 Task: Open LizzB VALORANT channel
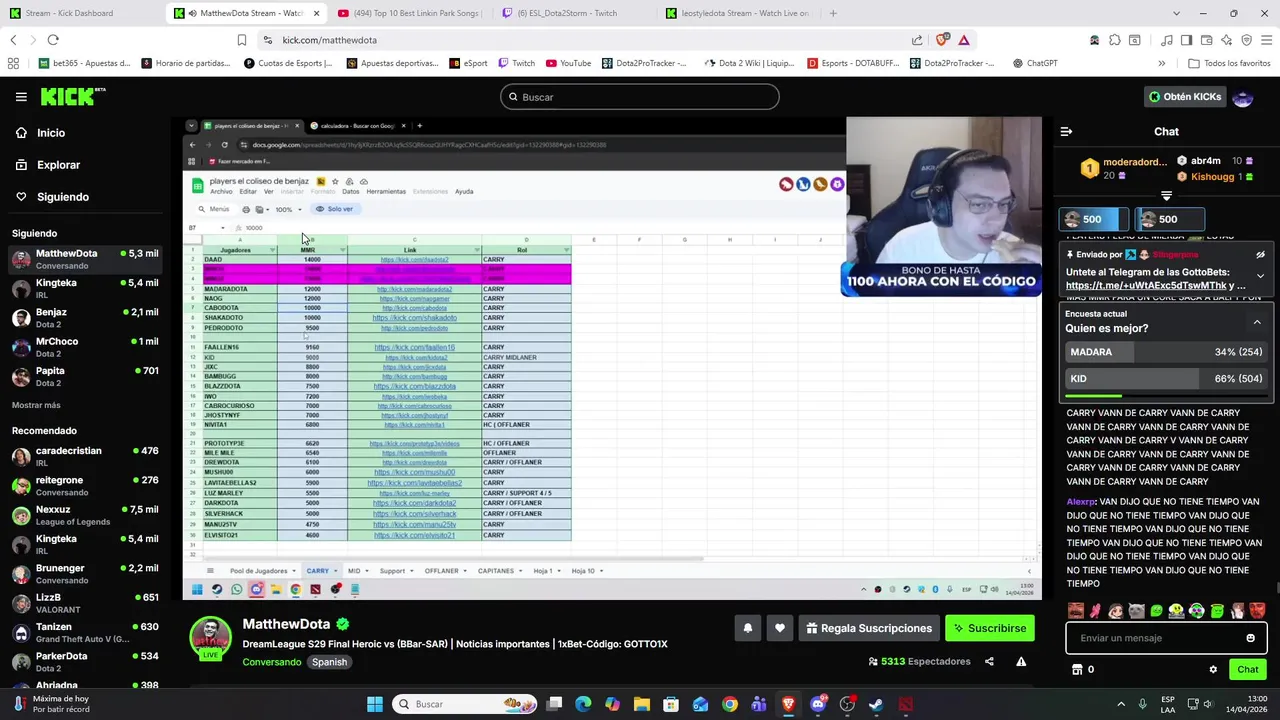click(84, 603)
